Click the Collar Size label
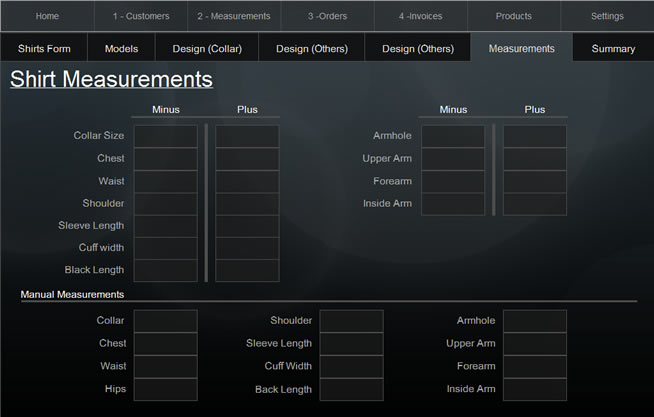This screenshot has height=417, width=654. 99,136
